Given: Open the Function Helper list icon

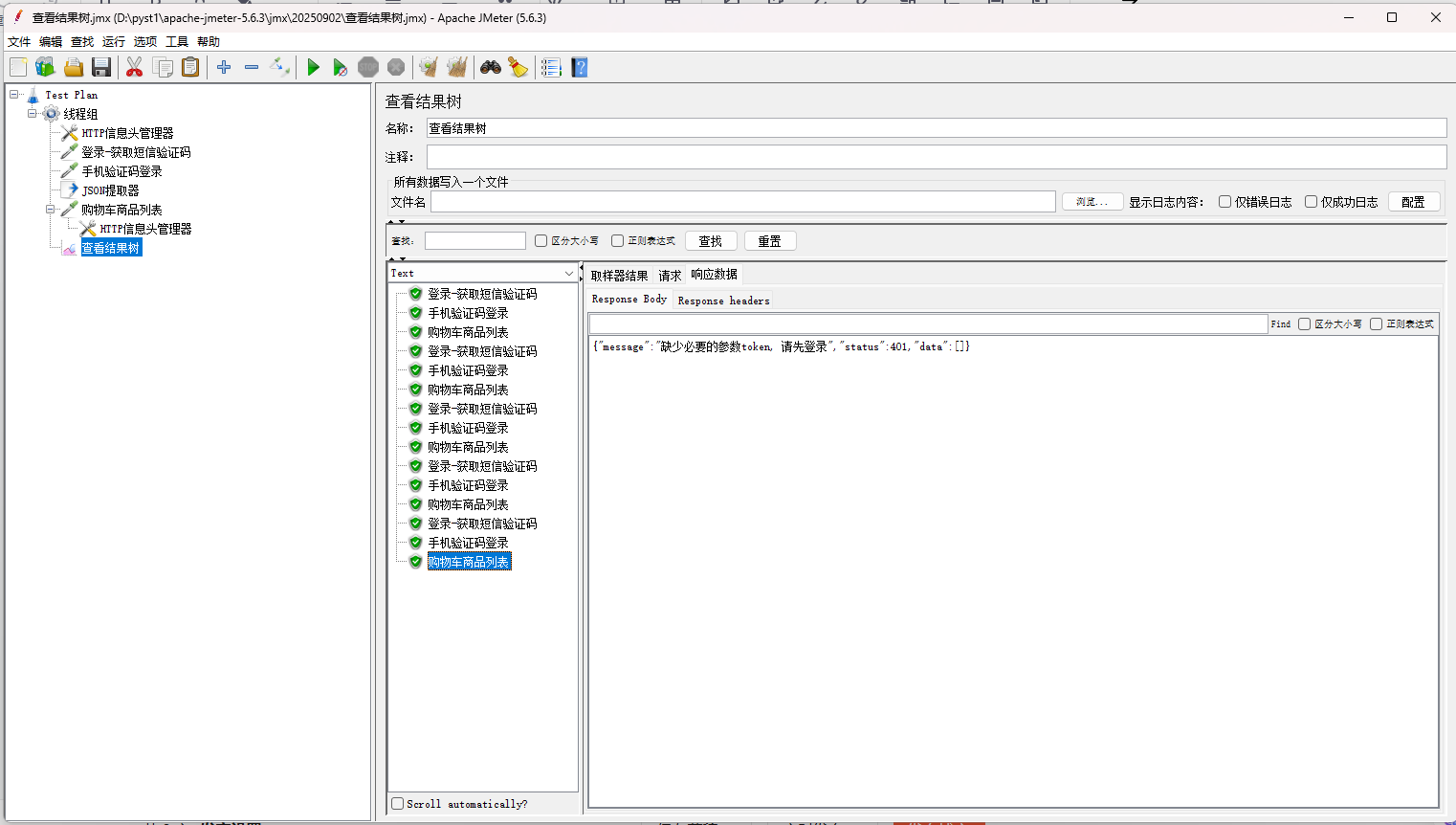Looking at the screenshot, I should [x=551, y=67].
